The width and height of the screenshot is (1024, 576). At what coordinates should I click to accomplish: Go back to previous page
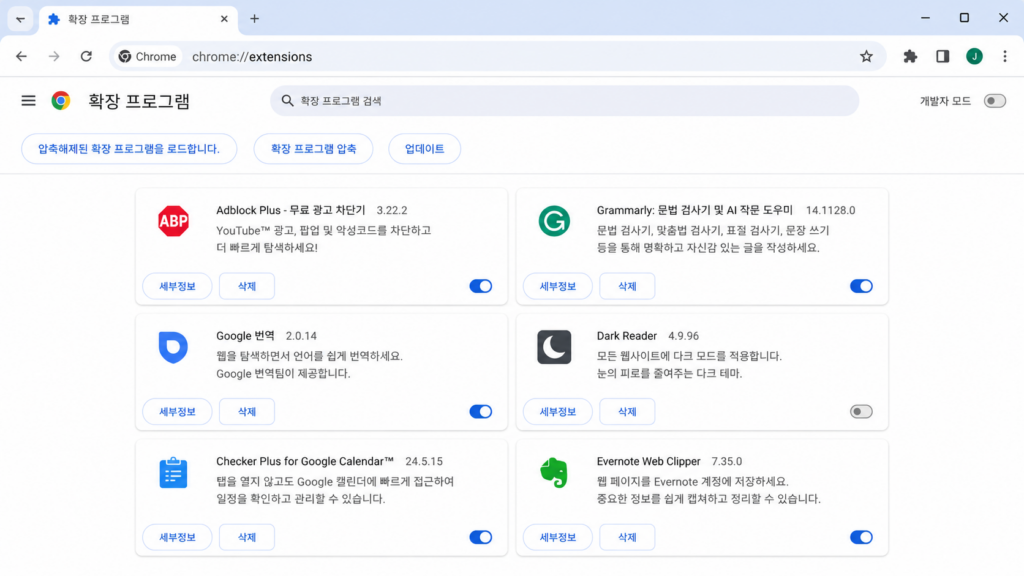tap(22, 57)
